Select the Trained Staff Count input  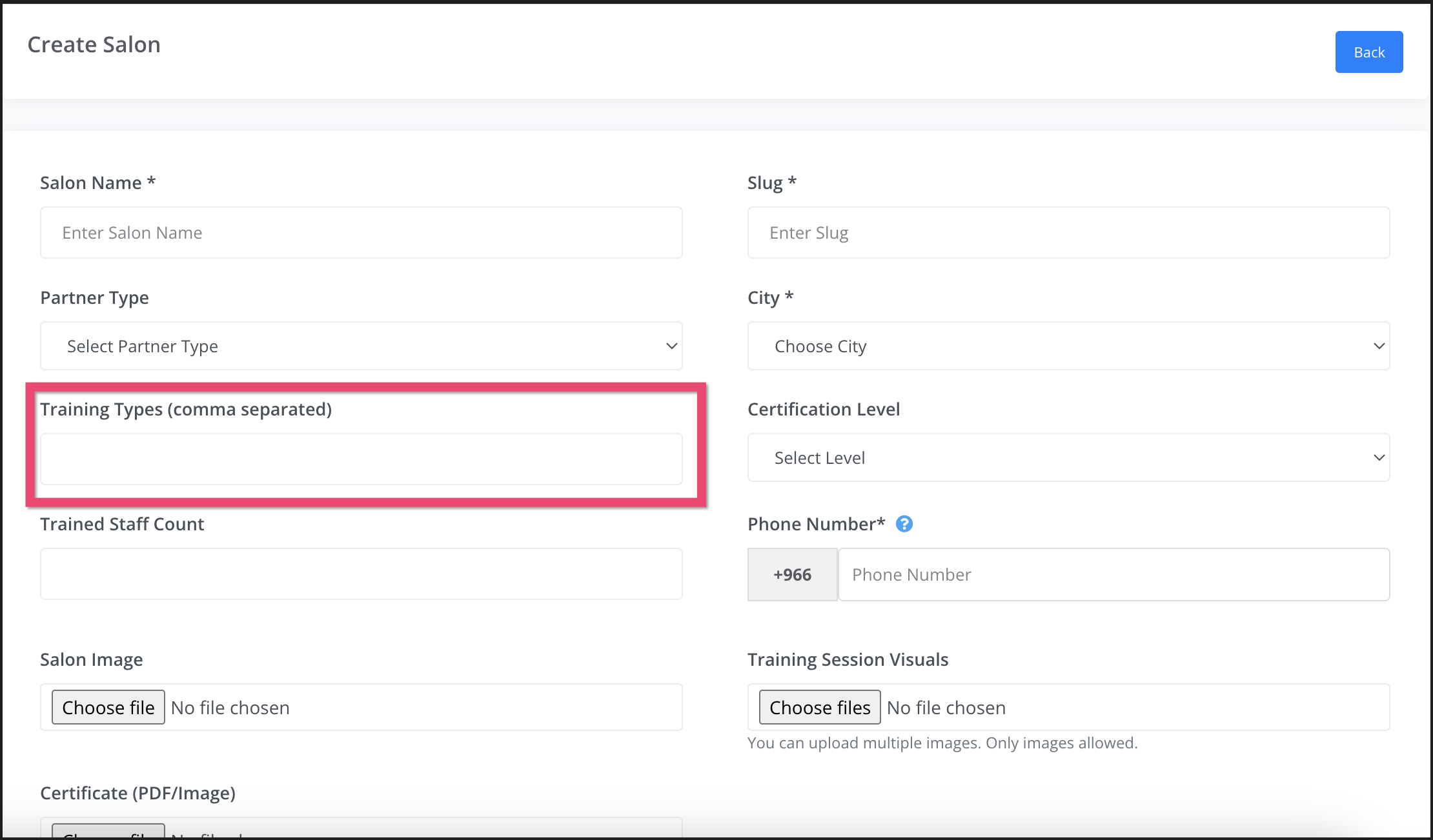(x=361, y=574)
